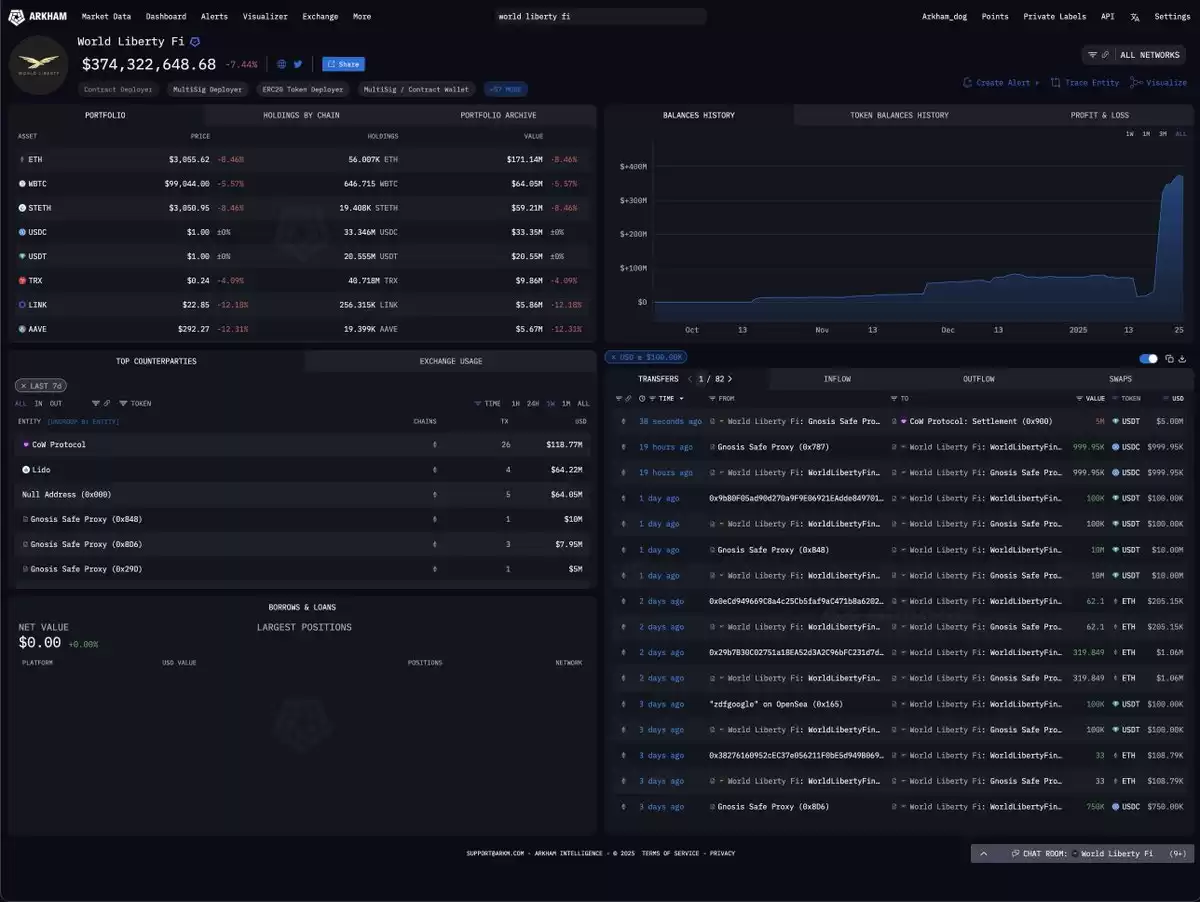Image resolution: width=1200 pixels, height=902 pixels.
Task: Click the Lido icon in counterparties
Action: [x=26, y=469]
